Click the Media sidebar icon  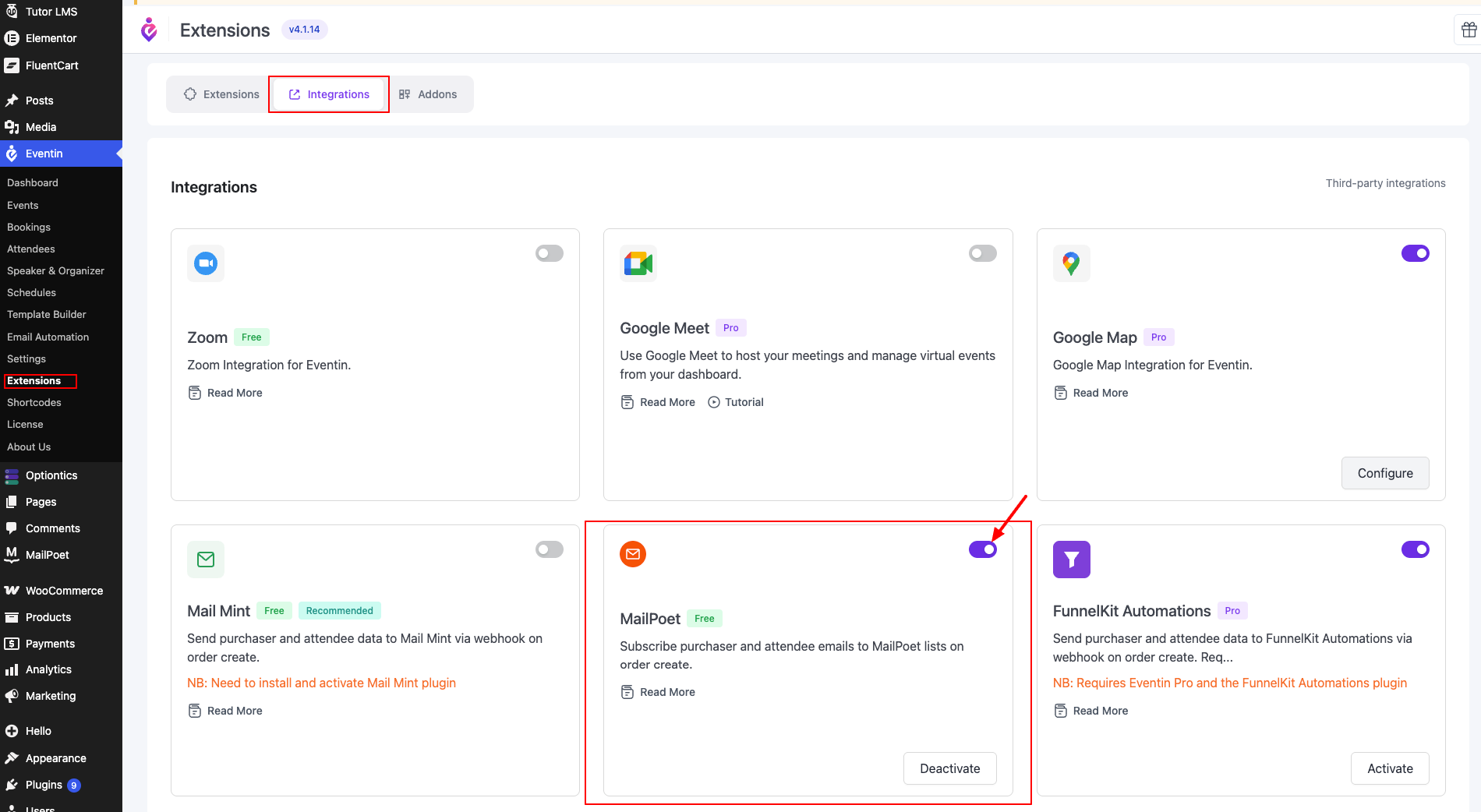point(12,127)
